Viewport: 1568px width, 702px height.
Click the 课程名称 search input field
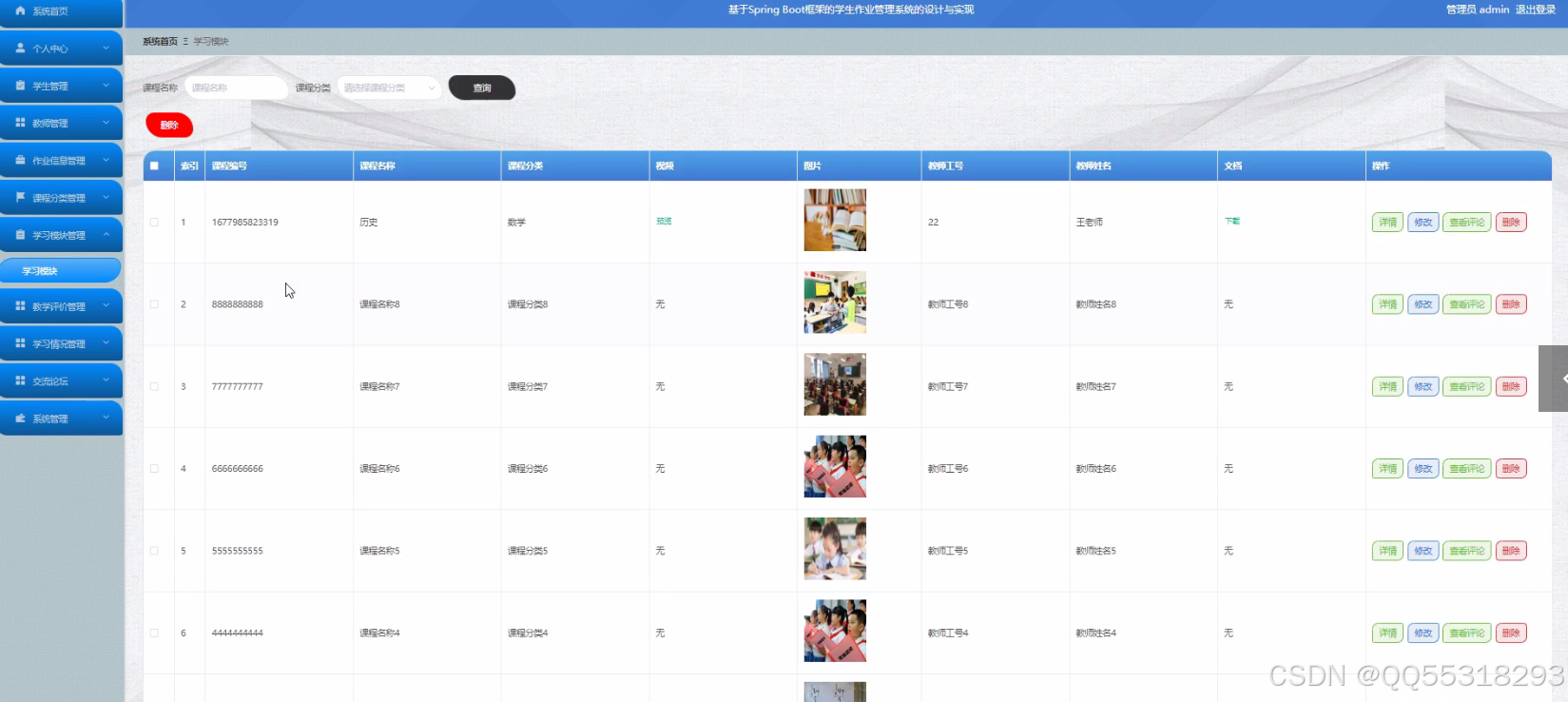click(236, 88)
